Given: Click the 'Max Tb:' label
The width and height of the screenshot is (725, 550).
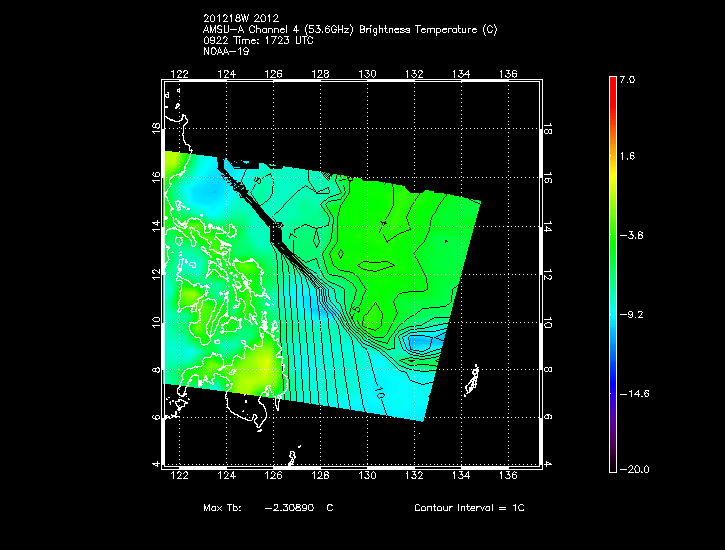Looking at the screenshot, I should click(x=222, y=507).
